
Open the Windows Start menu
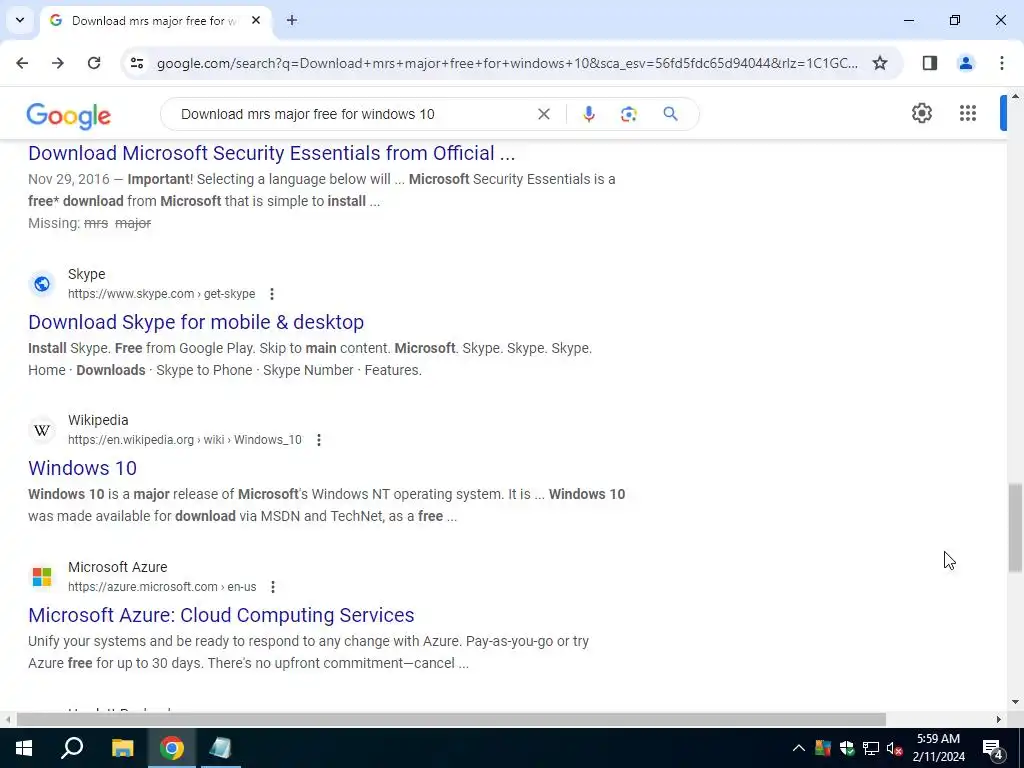pyautogui.click(x=24, y=748)
